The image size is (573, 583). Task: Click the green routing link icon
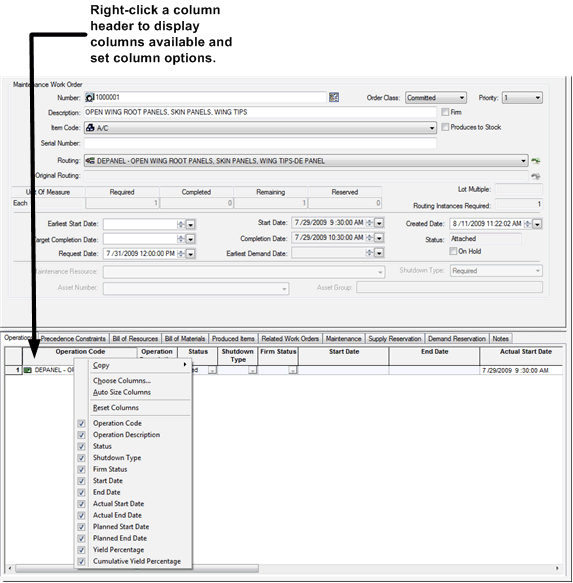(535, 161)
